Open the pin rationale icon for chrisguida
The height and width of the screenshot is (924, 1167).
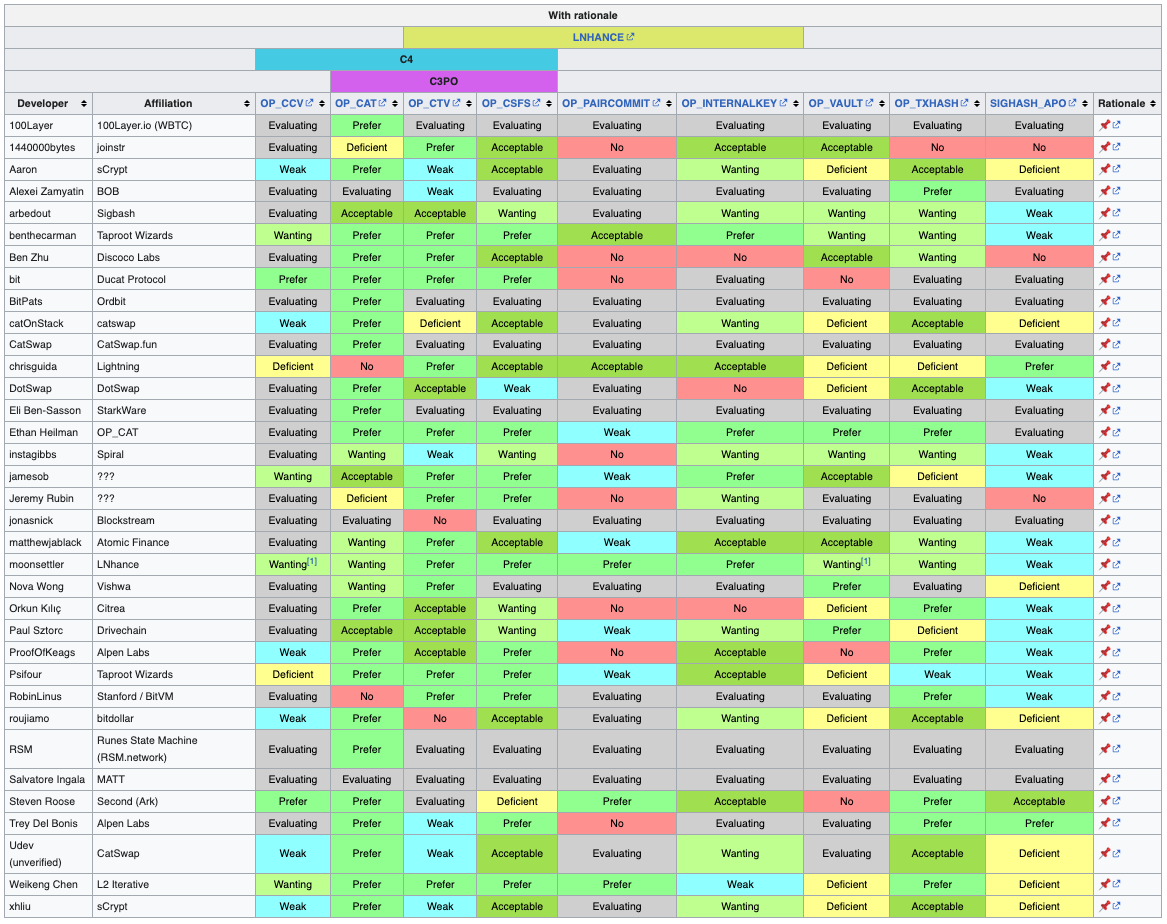click(x=1104, y=366)
